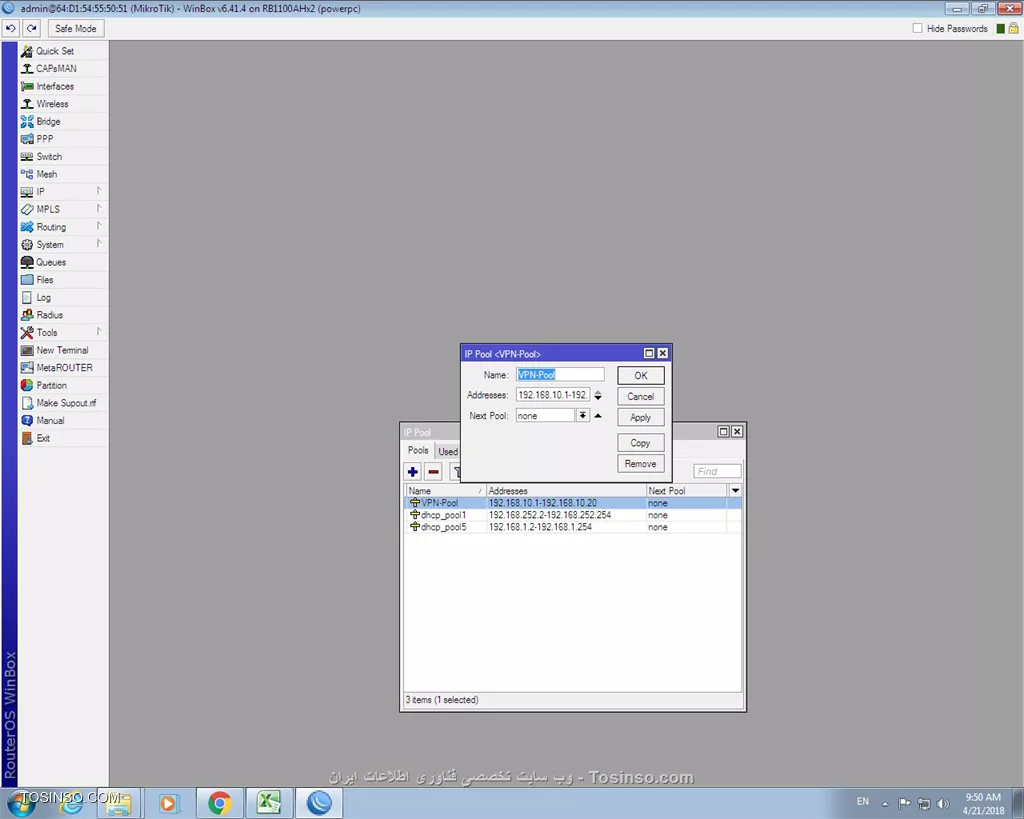Collapse Next Pool with the up arrow
The height and width of the screenshot is (819, 1024).
point(598,415)
